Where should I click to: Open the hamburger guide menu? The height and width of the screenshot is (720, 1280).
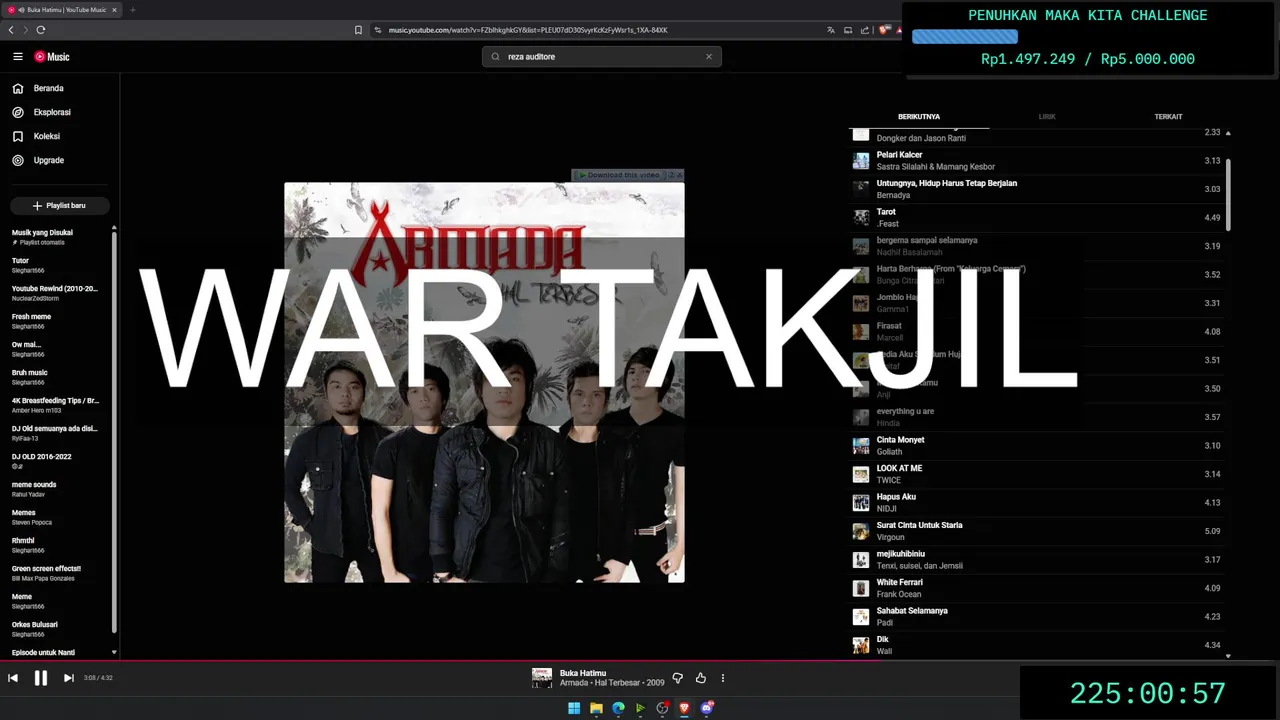coord(17,57)
